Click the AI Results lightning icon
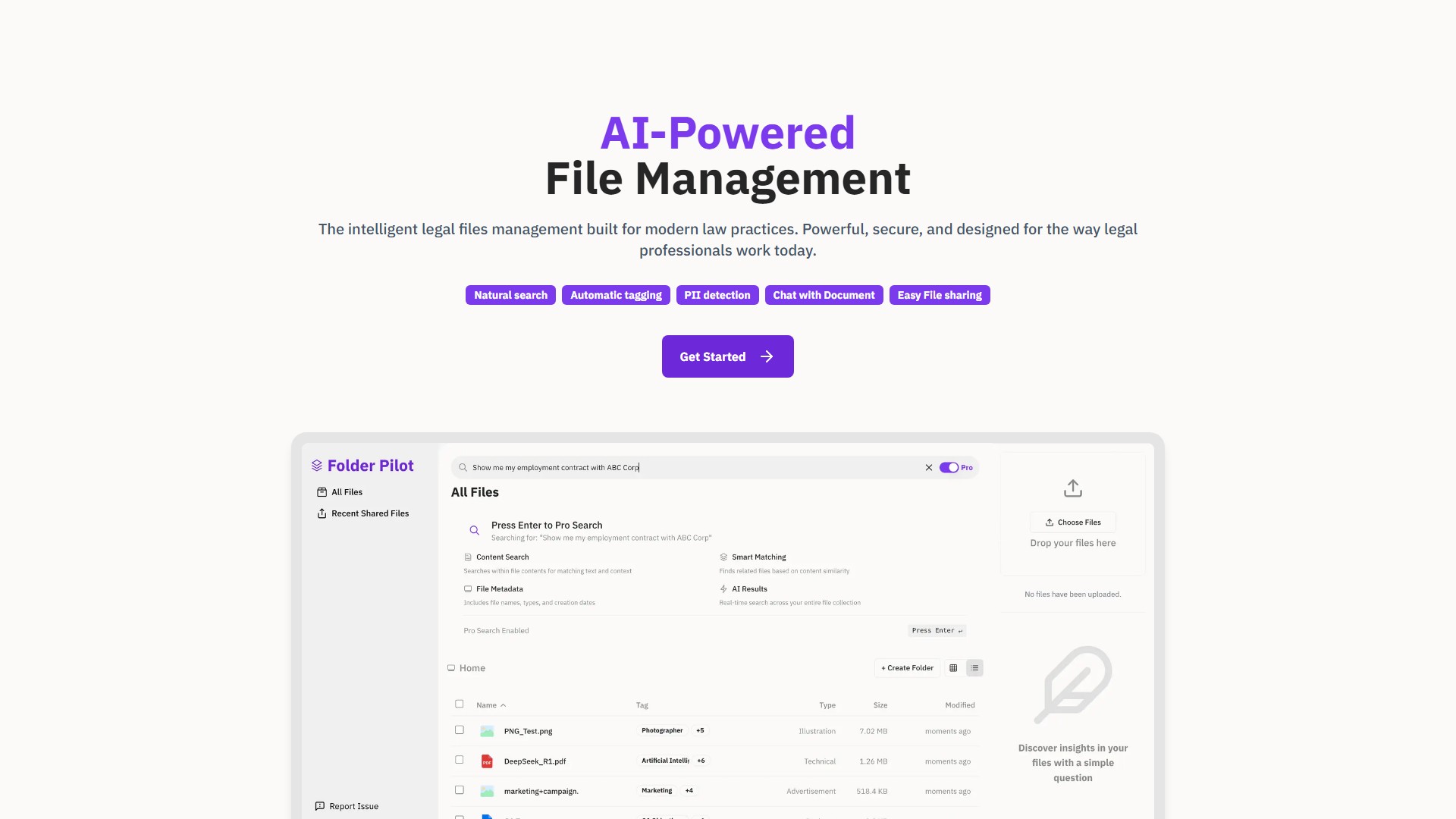1456x819 pixels. (x=723, y=588)
